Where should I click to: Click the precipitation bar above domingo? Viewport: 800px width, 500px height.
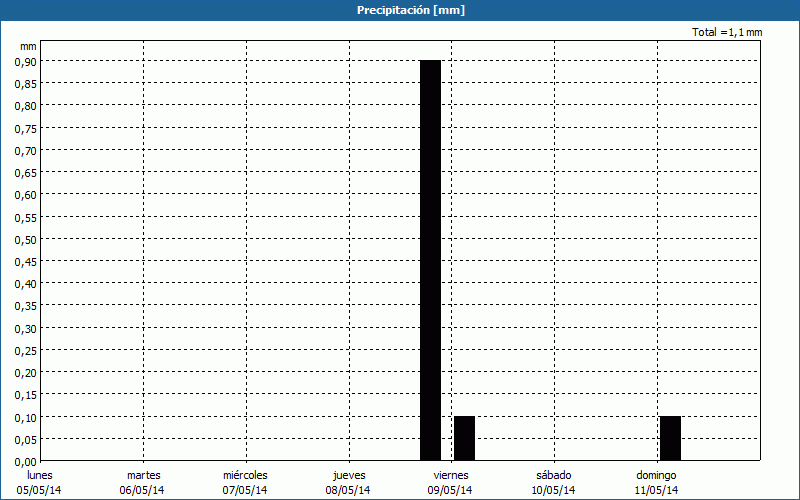(x=670, y=438)
